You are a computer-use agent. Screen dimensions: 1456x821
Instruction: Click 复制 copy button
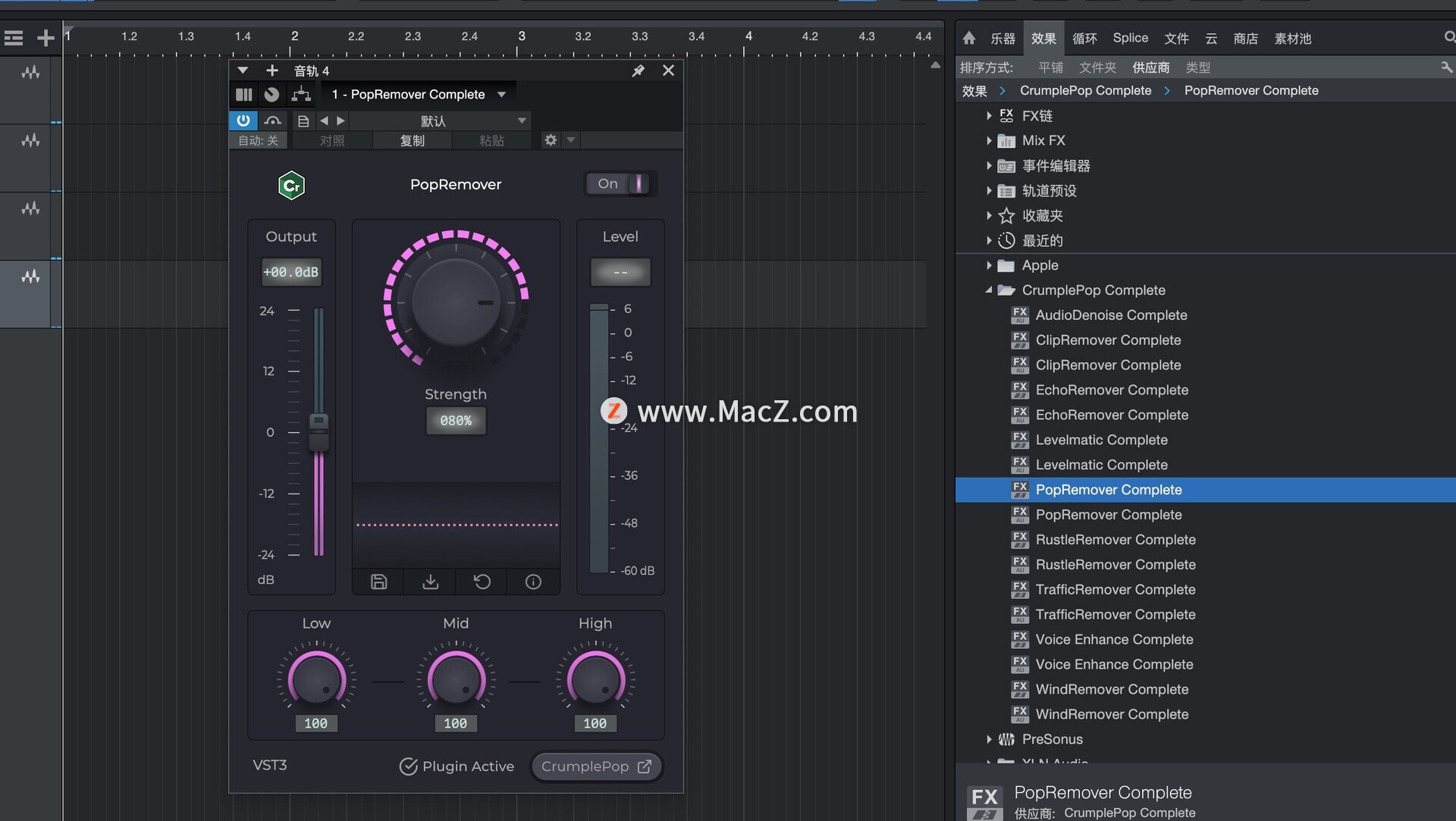[x=413, y=140]
